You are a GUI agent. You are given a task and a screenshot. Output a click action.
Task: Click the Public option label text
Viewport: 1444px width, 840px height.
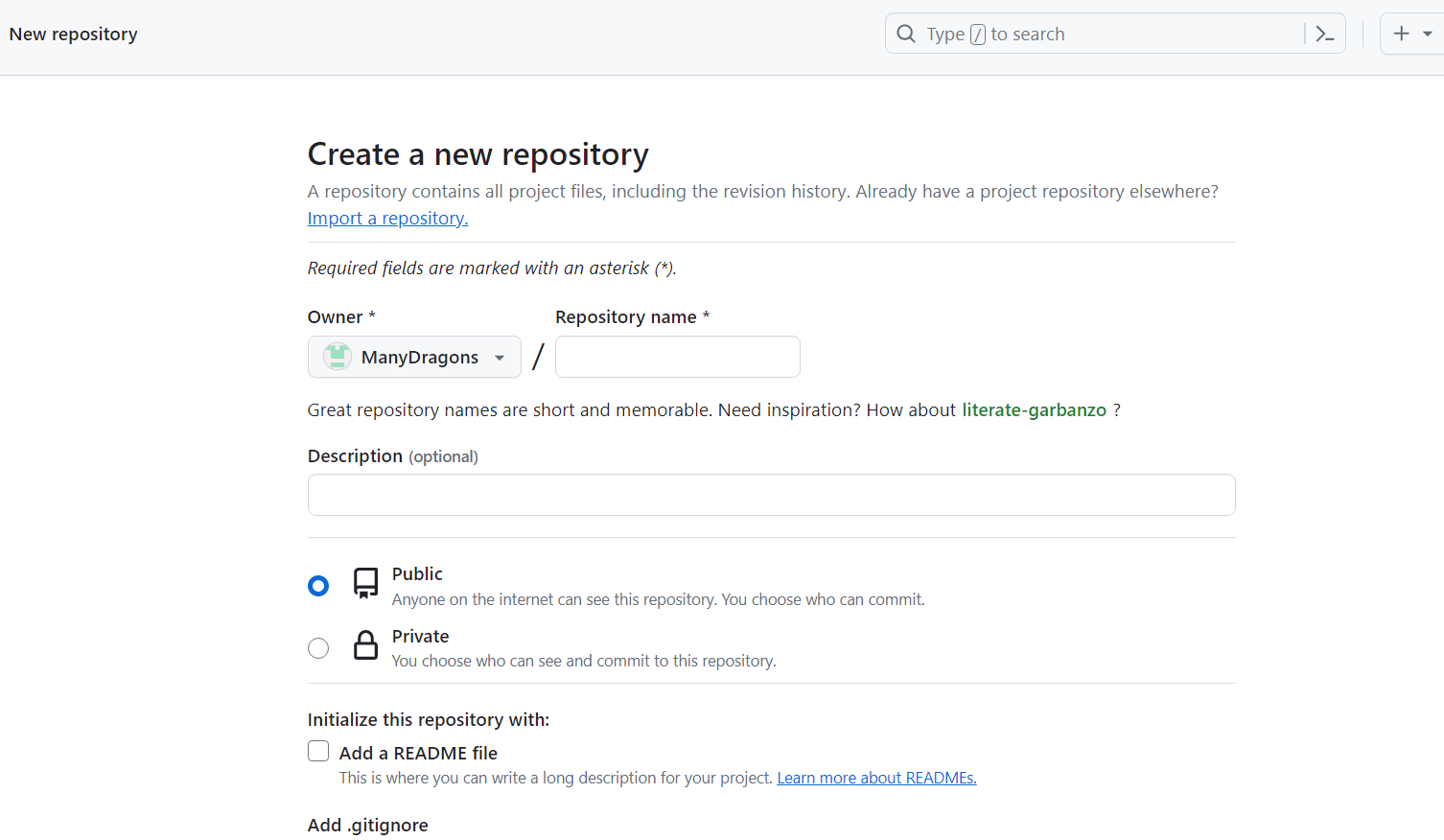pyautogui.click(x=417, y=574)
